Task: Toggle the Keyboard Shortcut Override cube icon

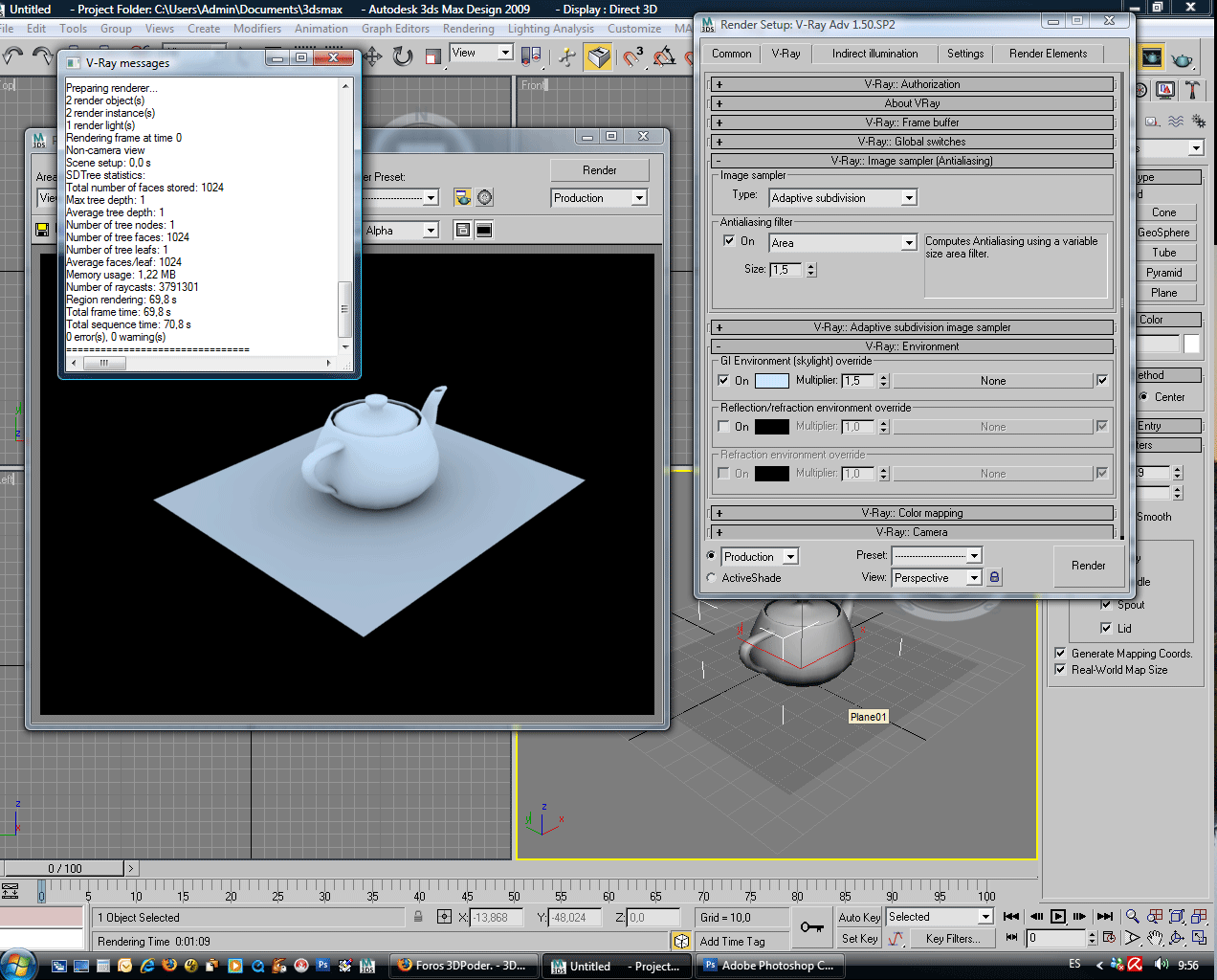Action: coord(599,57)
